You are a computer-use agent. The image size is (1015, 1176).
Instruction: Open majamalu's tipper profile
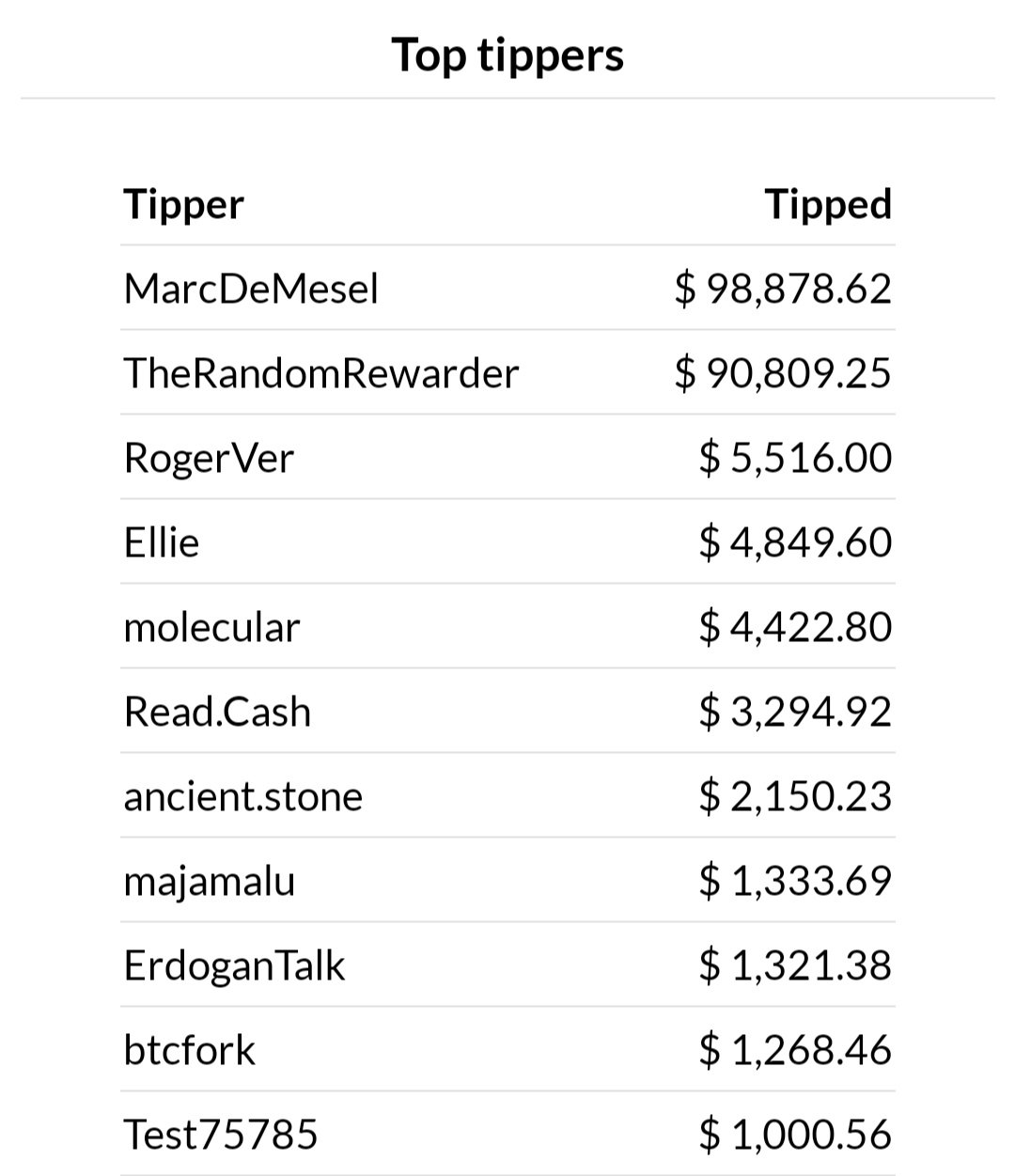(210, 882)
